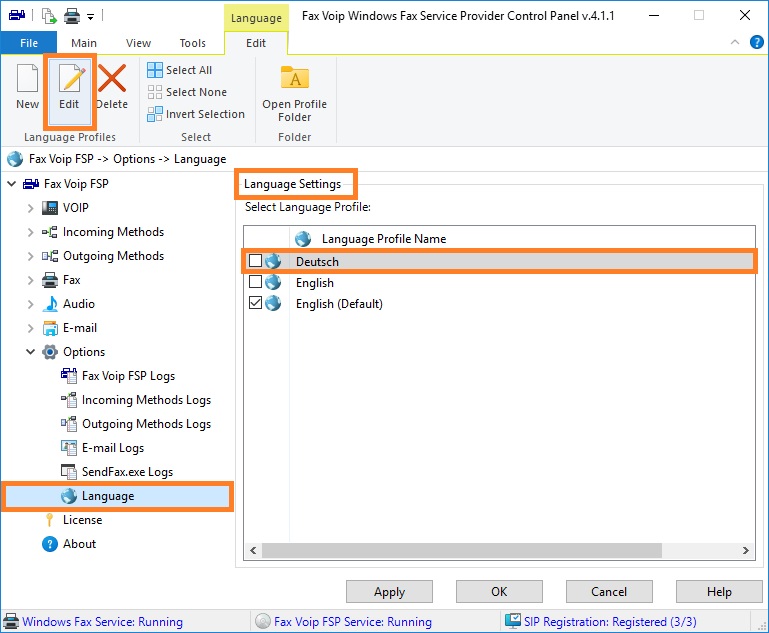769x633 pixels.
Task: Check the English profile checkbox
Action: [256, 281]
